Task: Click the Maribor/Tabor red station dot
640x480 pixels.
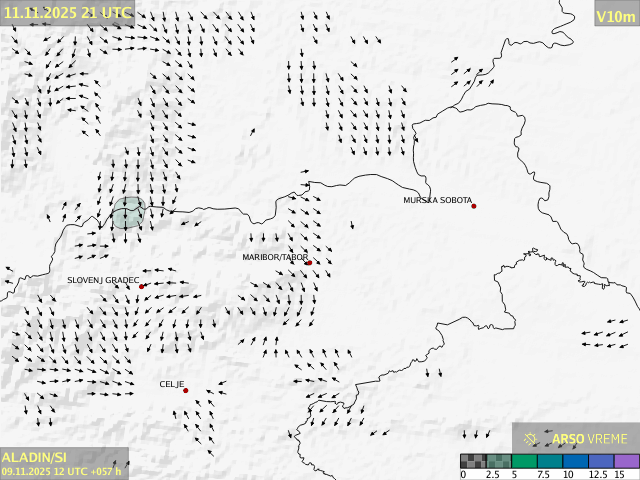Action: point(310,263)
